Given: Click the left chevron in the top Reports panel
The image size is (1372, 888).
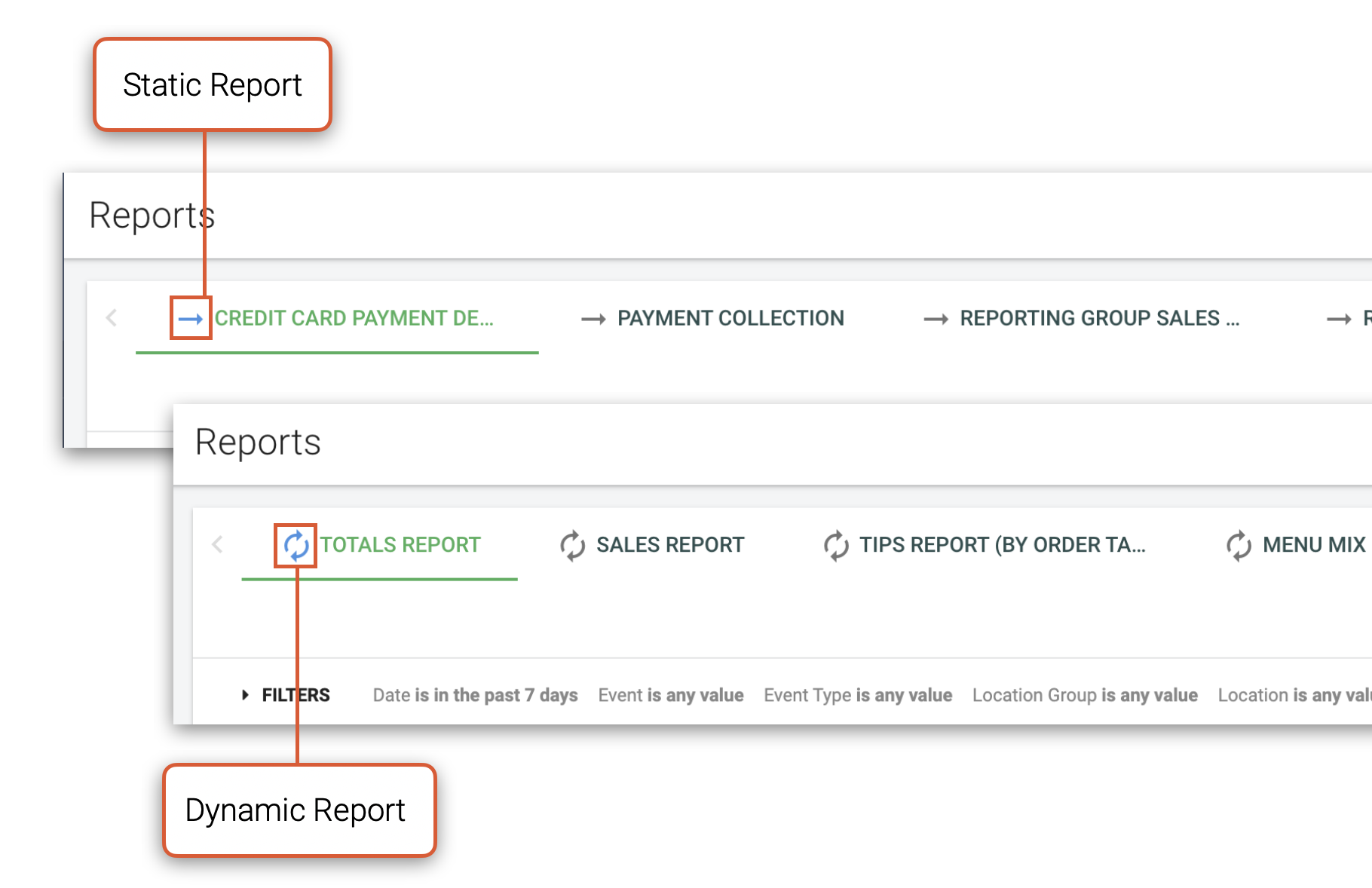Looking at the screenshot, I should pos(112,318).
